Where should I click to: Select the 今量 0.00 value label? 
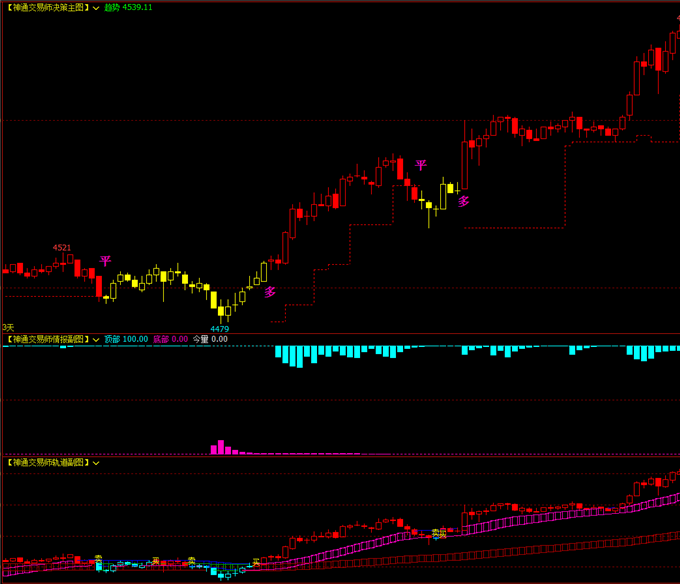210,339
